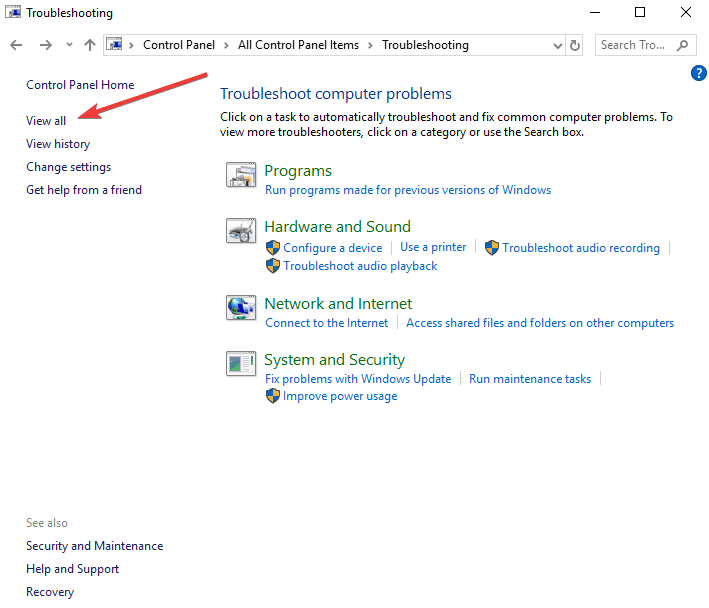Click the Hardware and Sound icon
The width and height of the screenshot is (709, 608).
click(x=241, y=231)
